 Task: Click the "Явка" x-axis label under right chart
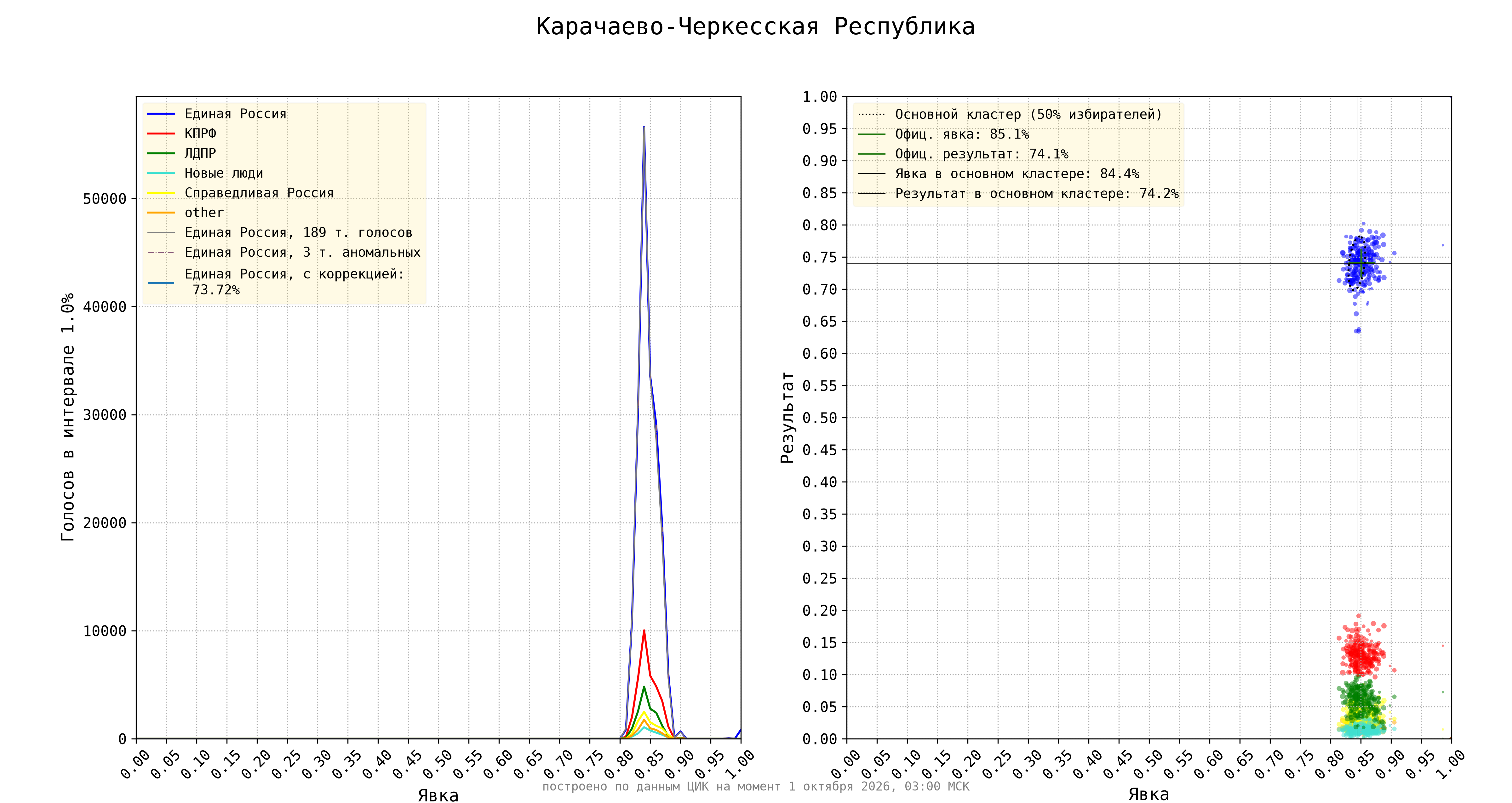click(x=1149, y=794)
